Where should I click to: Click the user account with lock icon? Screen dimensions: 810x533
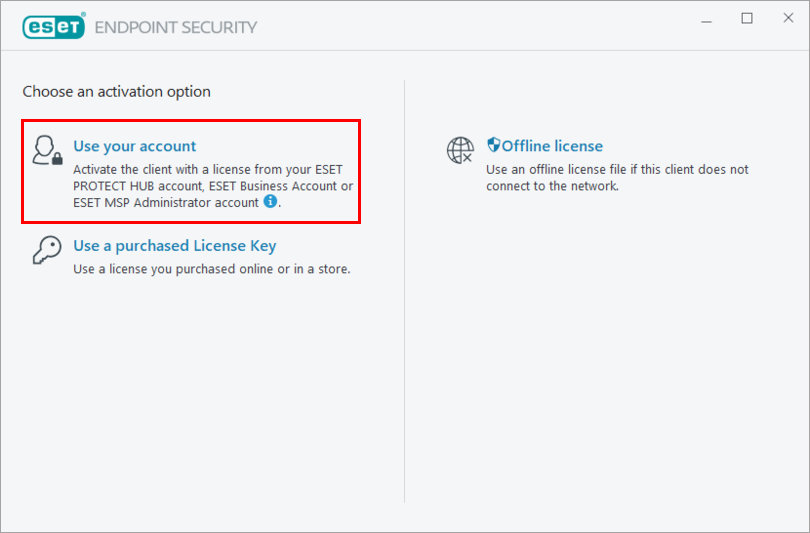pos(47,151)
